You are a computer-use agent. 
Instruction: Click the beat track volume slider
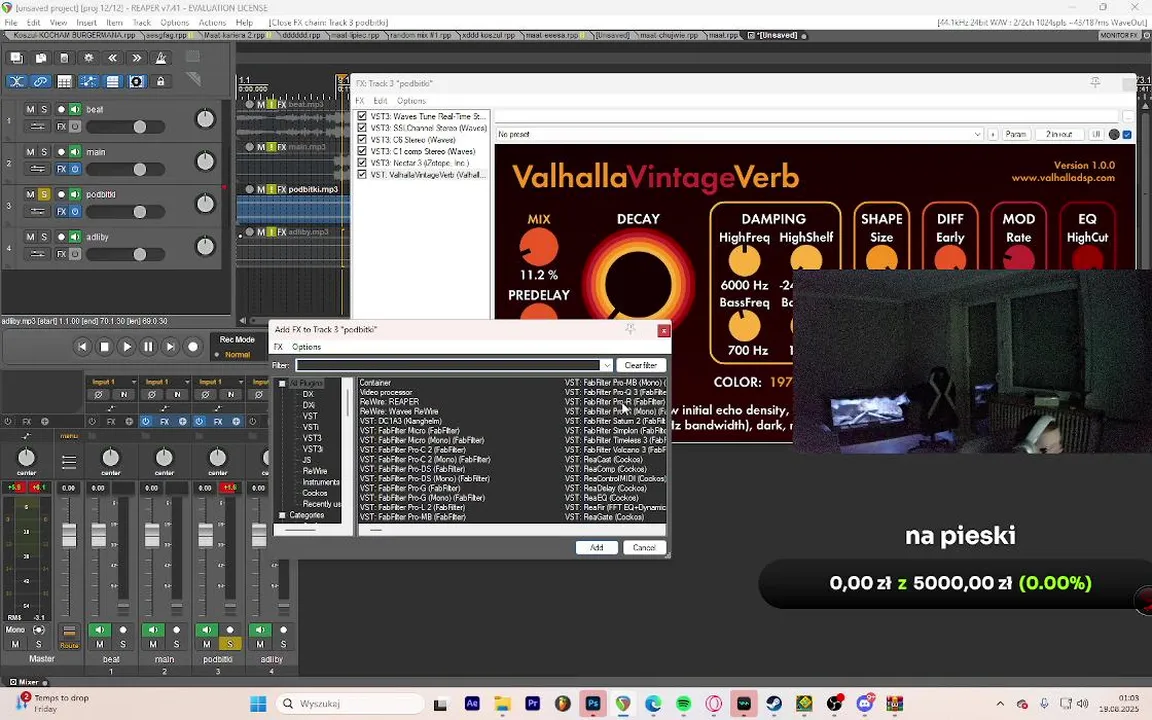(x=126, y=127)
